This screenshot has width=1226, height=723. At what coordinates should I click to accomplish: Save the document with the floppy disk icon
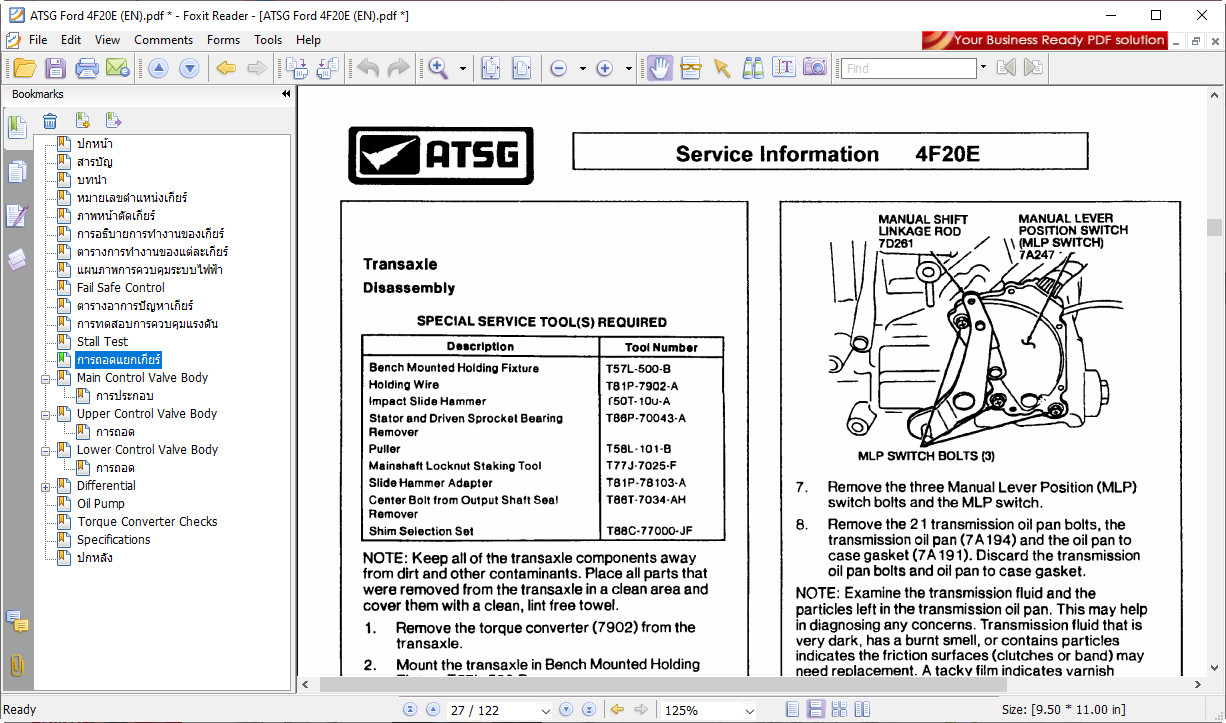[x=55, y=68]
